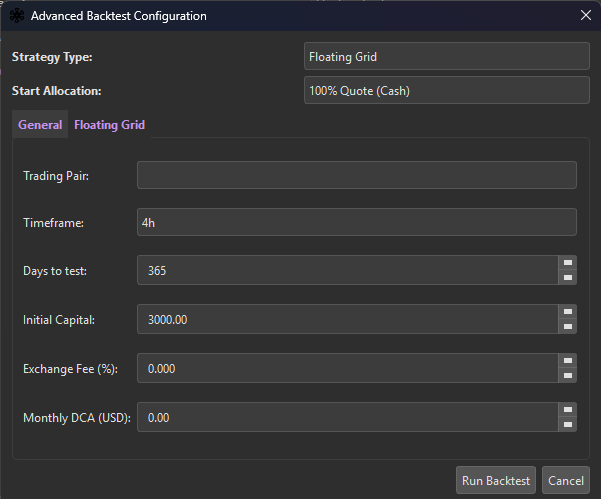601x499 pixels.
Task: Click the Cancel button
Action: 566,480
